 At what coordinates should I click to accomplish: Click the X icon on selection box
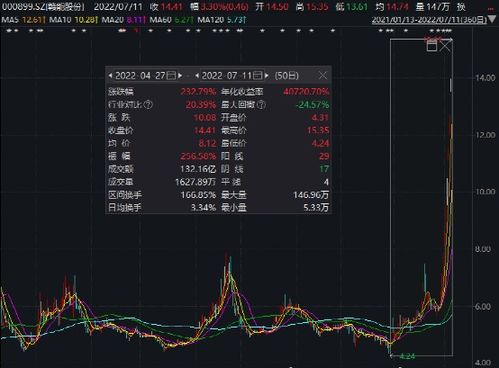coord(446,45)
